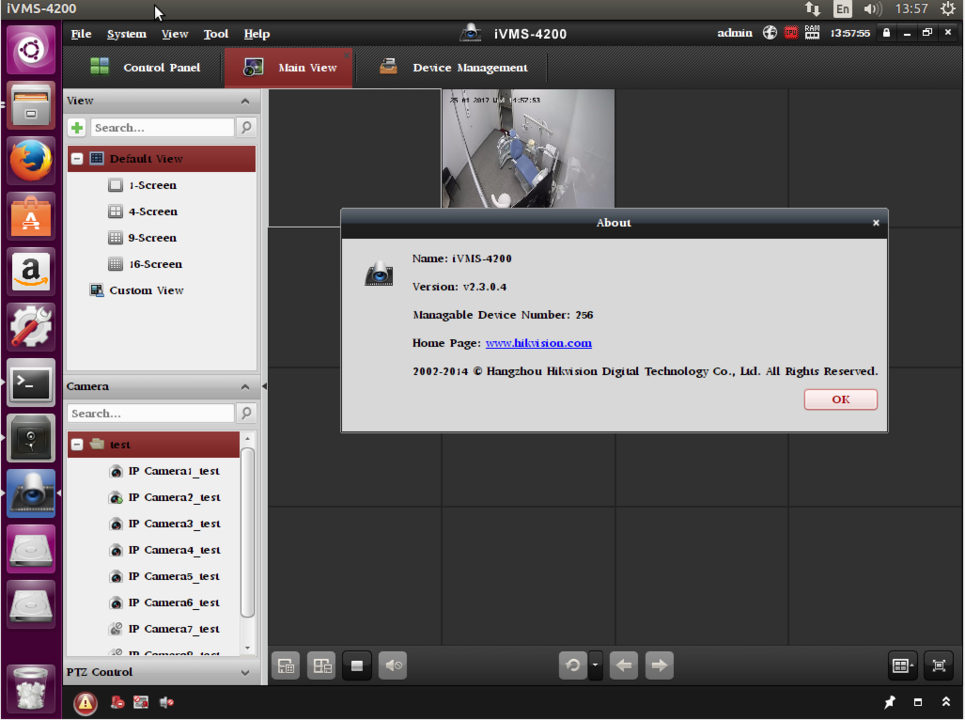The height and width of the screenshot is (720, 965).
Task: Go to previous page arrow
Action: [623, 665]
